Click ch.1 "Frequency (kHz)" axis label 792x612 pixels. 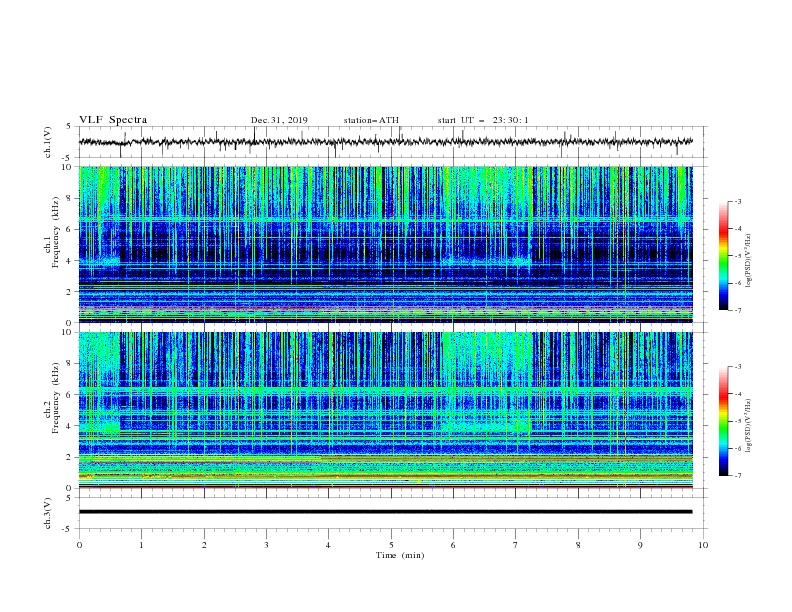point(56,232)
